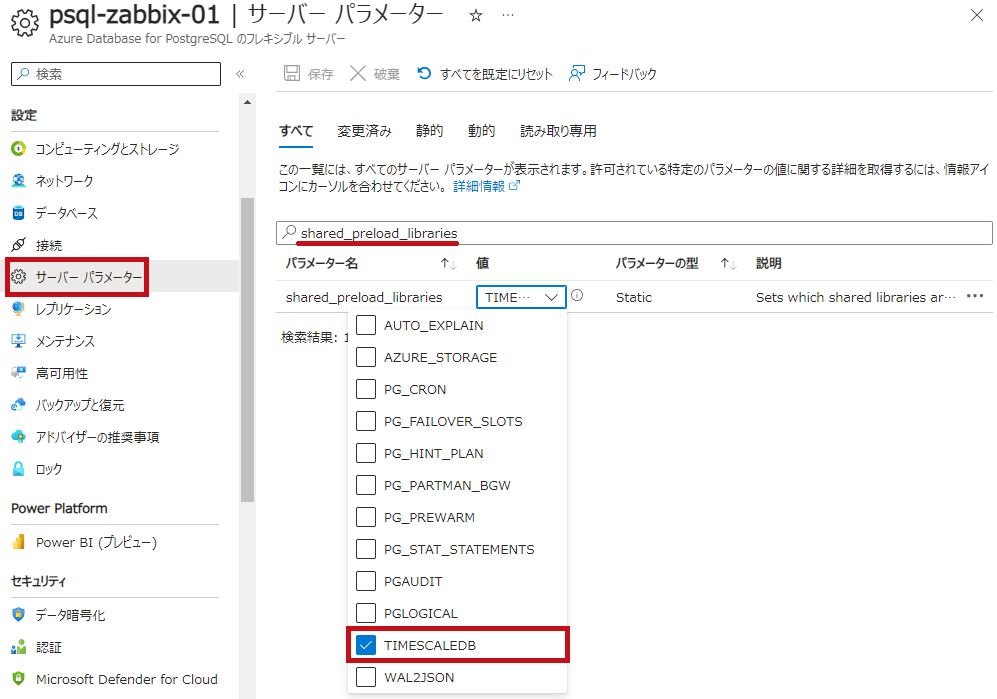The height and width of the screenshot is (699, 997).
Task: Click the shared_preload_libraries parameter name cell
Action: [364, 297]
